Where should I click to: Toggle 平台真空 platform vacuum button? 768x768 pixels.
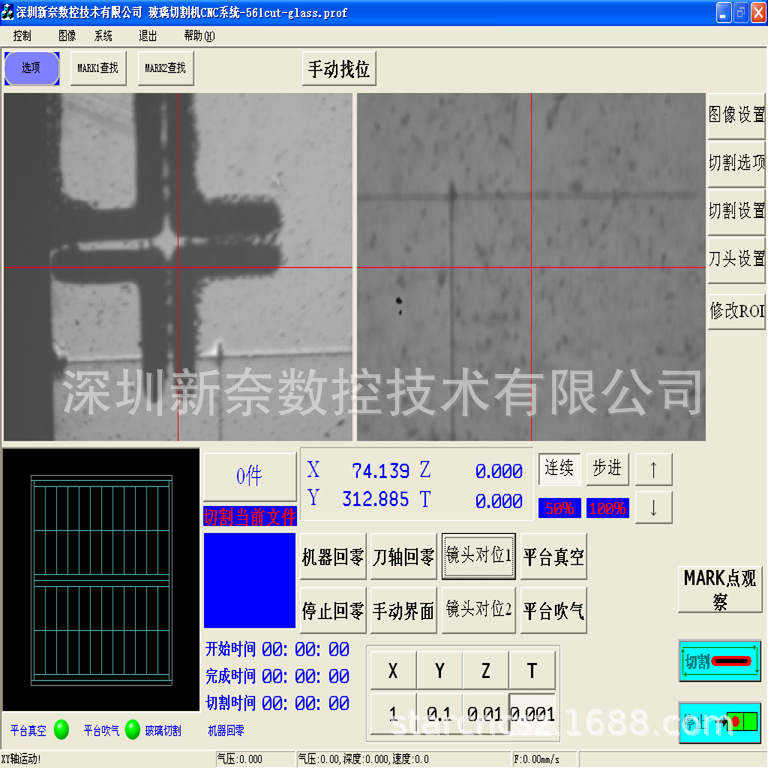click(x=553, y=557)
